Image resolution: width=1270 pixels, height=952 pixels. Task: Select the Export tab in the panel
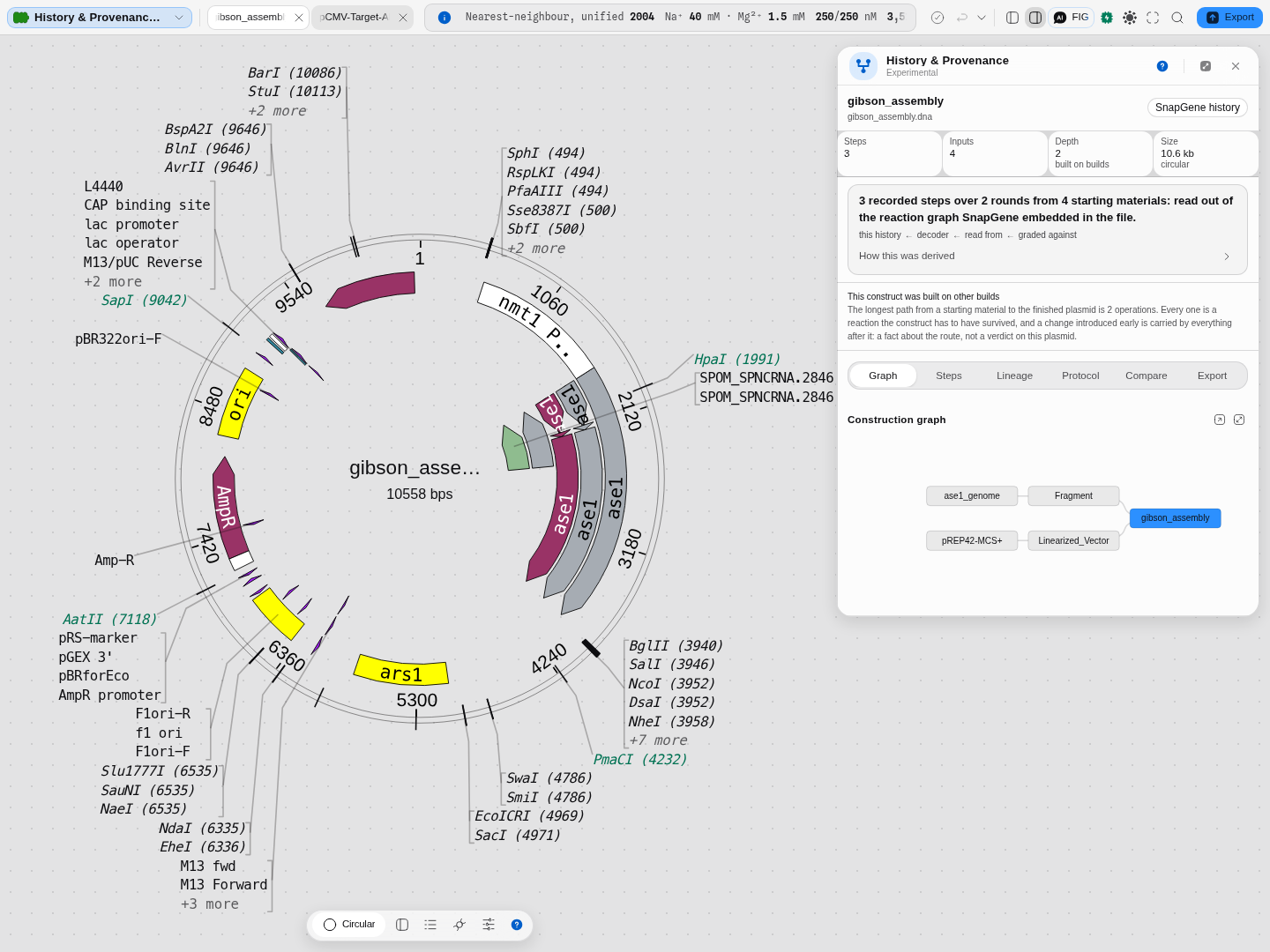[x=1212, y=376]
